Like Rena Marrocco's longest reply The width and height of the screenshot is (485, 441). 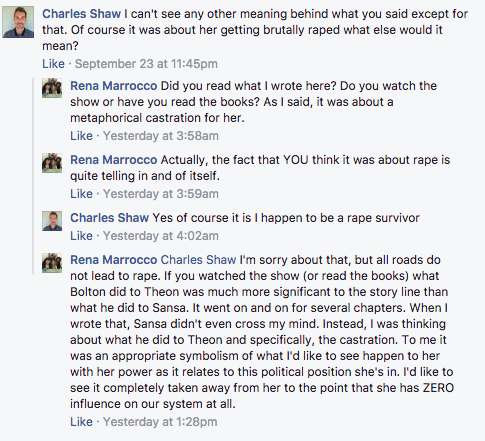pyautogui.click(x=81, y=422)
